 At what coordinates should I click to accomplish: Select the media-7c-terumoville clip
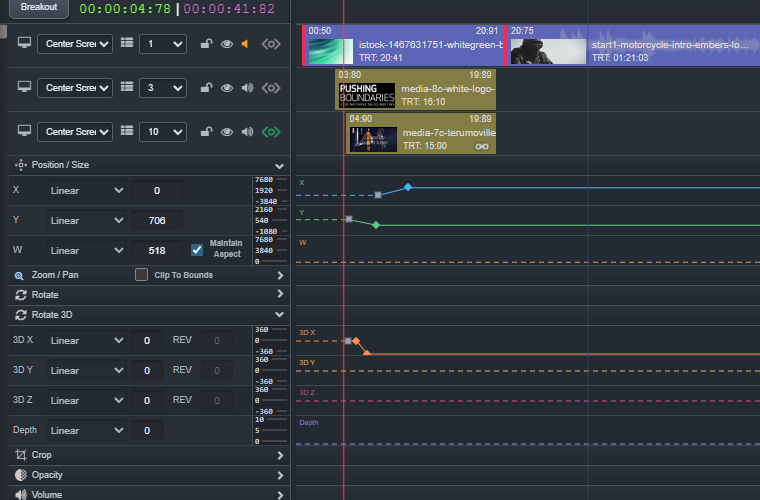[421, 134]
